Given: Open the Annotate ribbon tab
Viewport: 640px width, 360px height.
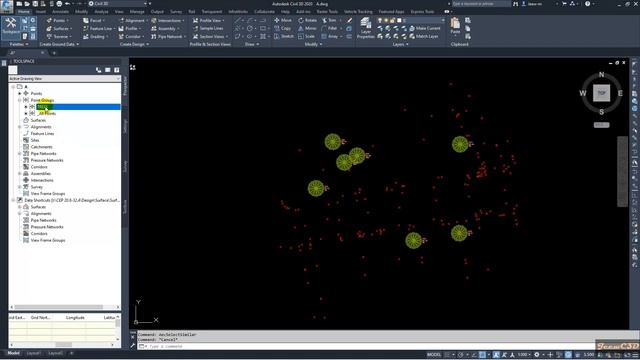Looking at the screenshot, I should point(60,11).
